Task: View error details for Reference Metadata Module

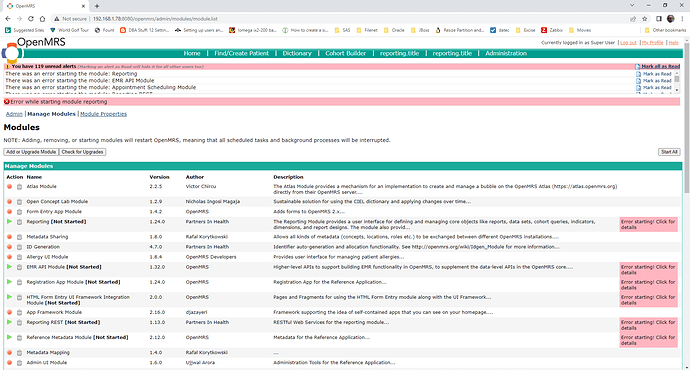Action: point(648,340)
